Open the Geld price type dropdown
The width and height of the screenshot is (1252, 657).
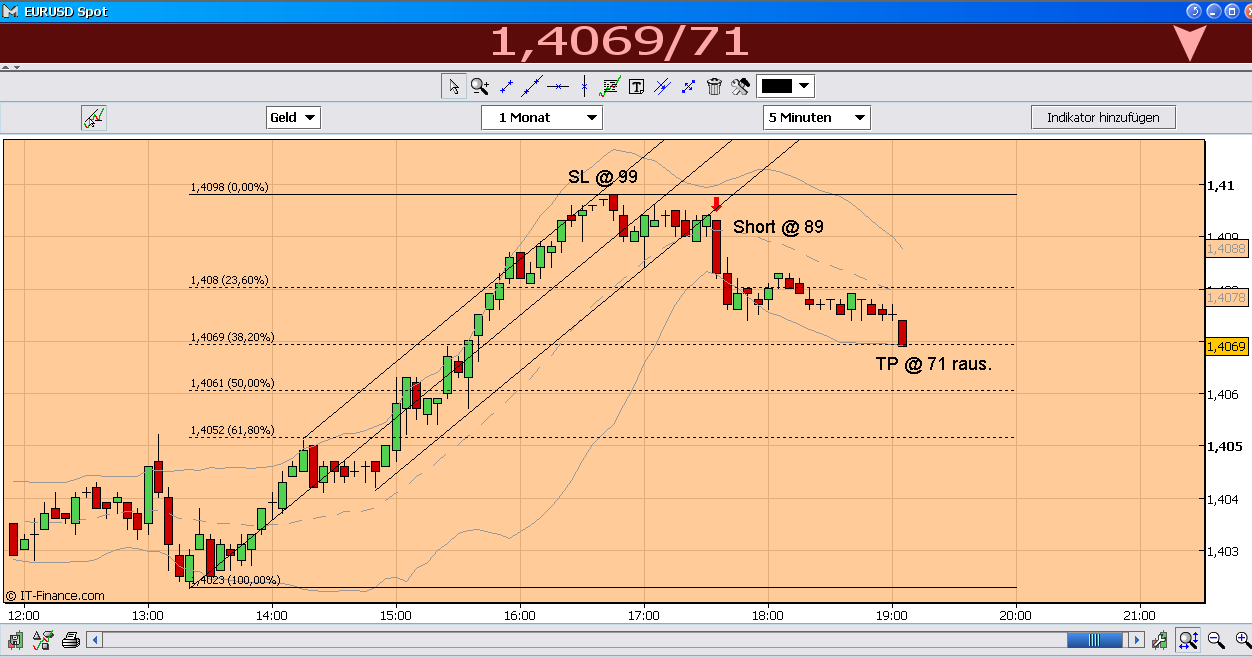(x=293, y=118)
